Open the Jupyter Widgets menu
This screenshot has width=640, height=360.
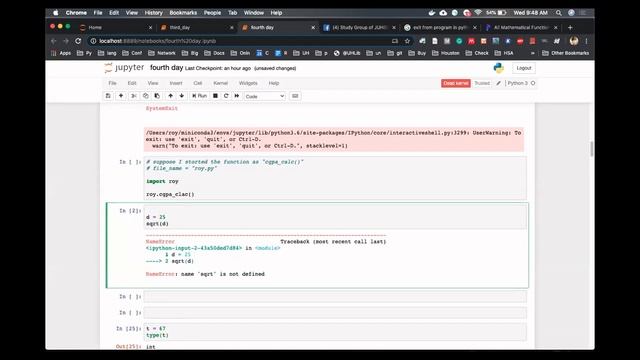(248, 83)
